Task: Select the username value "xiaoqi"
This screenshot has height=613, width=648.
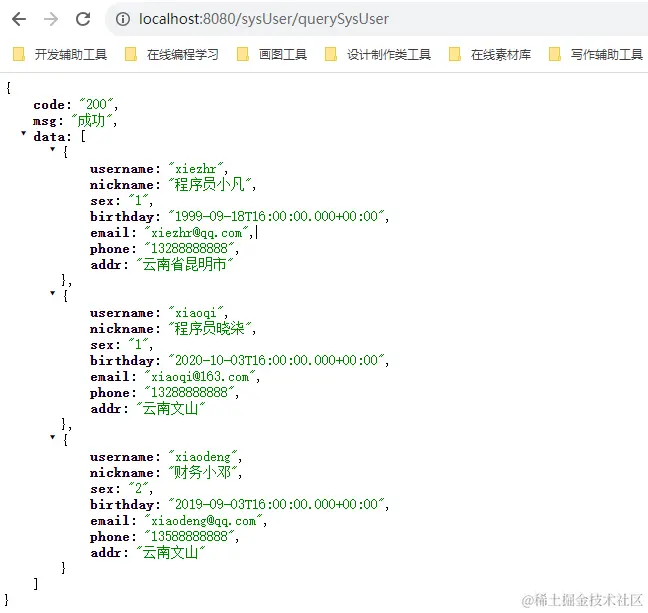Action: 196,312
